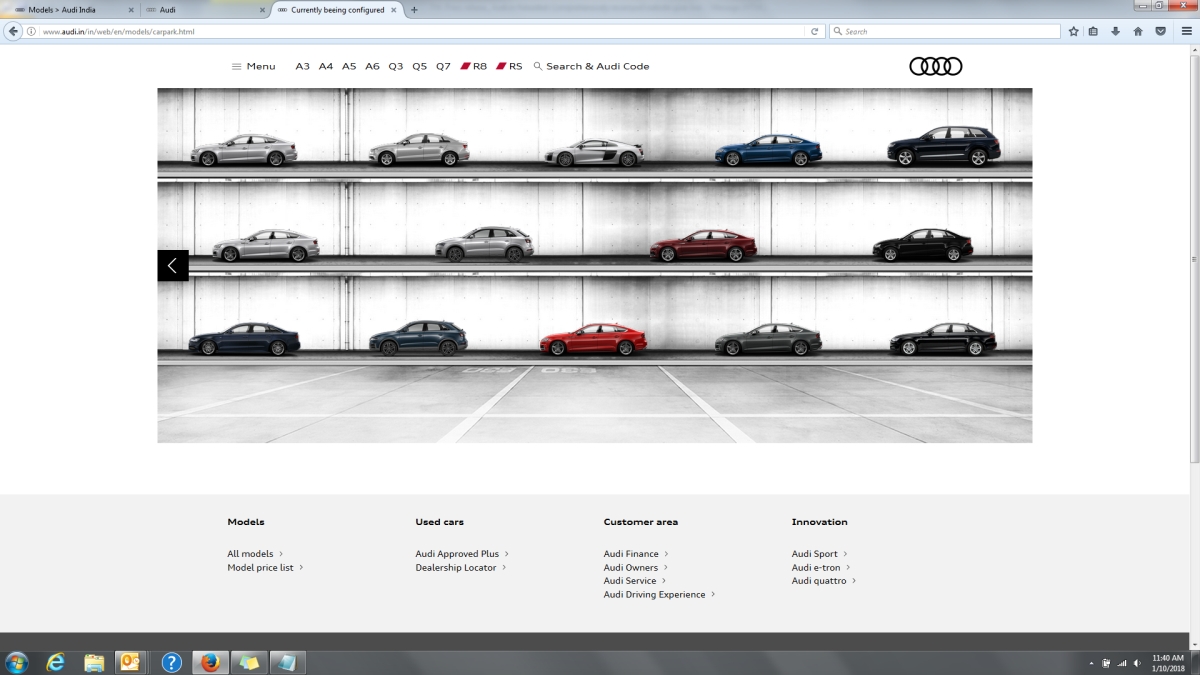Open Outlook from the taskbar
Image resolution: width=1200 pixels, height=675 pixels.
click(x=131, y=662)
